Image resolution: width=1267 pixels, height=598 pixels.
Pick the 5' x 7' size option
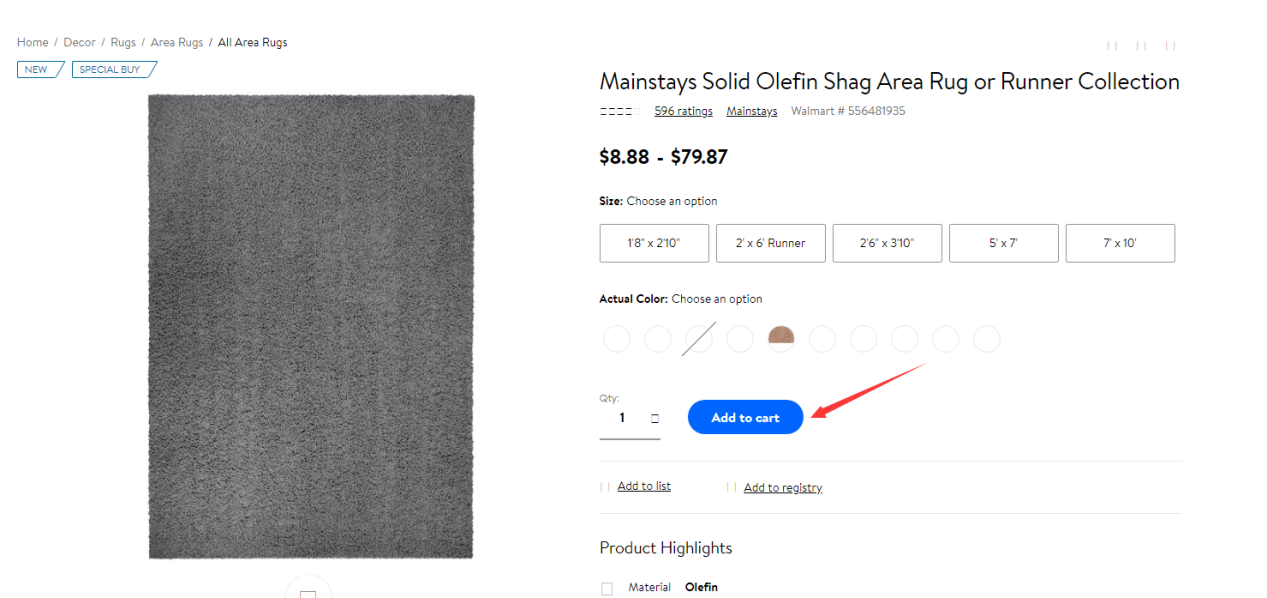pyautogui.click(x=1003, y=243)
